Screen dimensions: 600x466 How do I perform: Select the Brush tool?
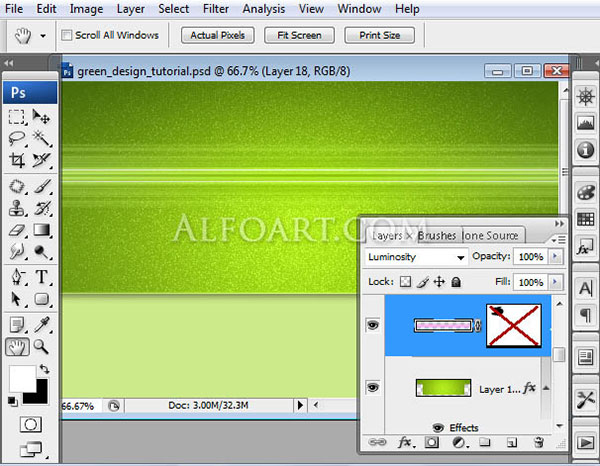click(x=42, y=187)
